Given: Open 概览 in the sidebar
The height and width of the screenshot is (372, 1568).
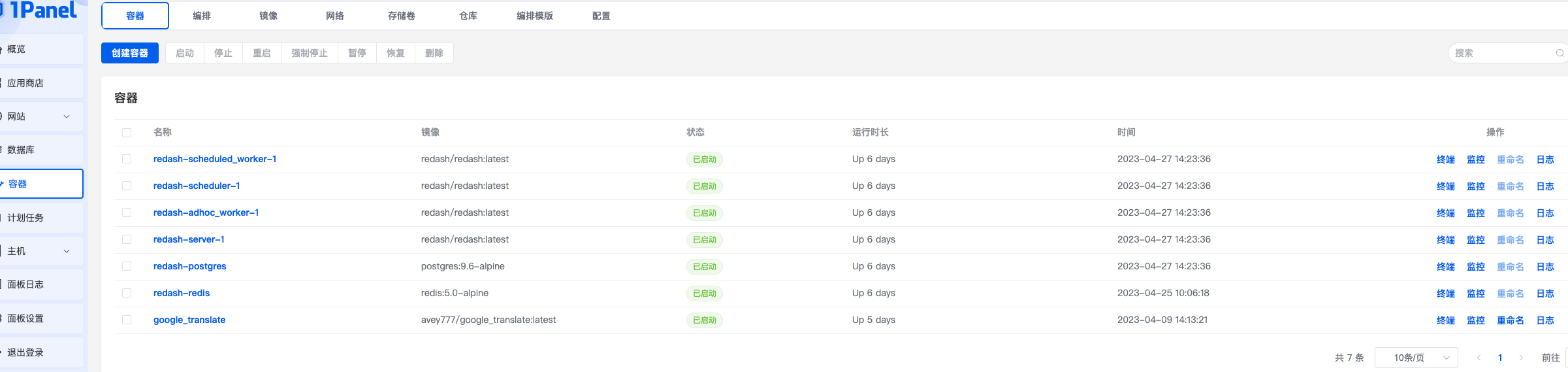Looking at the screenshot, I should pyautogui.click(x=41, y=49).
